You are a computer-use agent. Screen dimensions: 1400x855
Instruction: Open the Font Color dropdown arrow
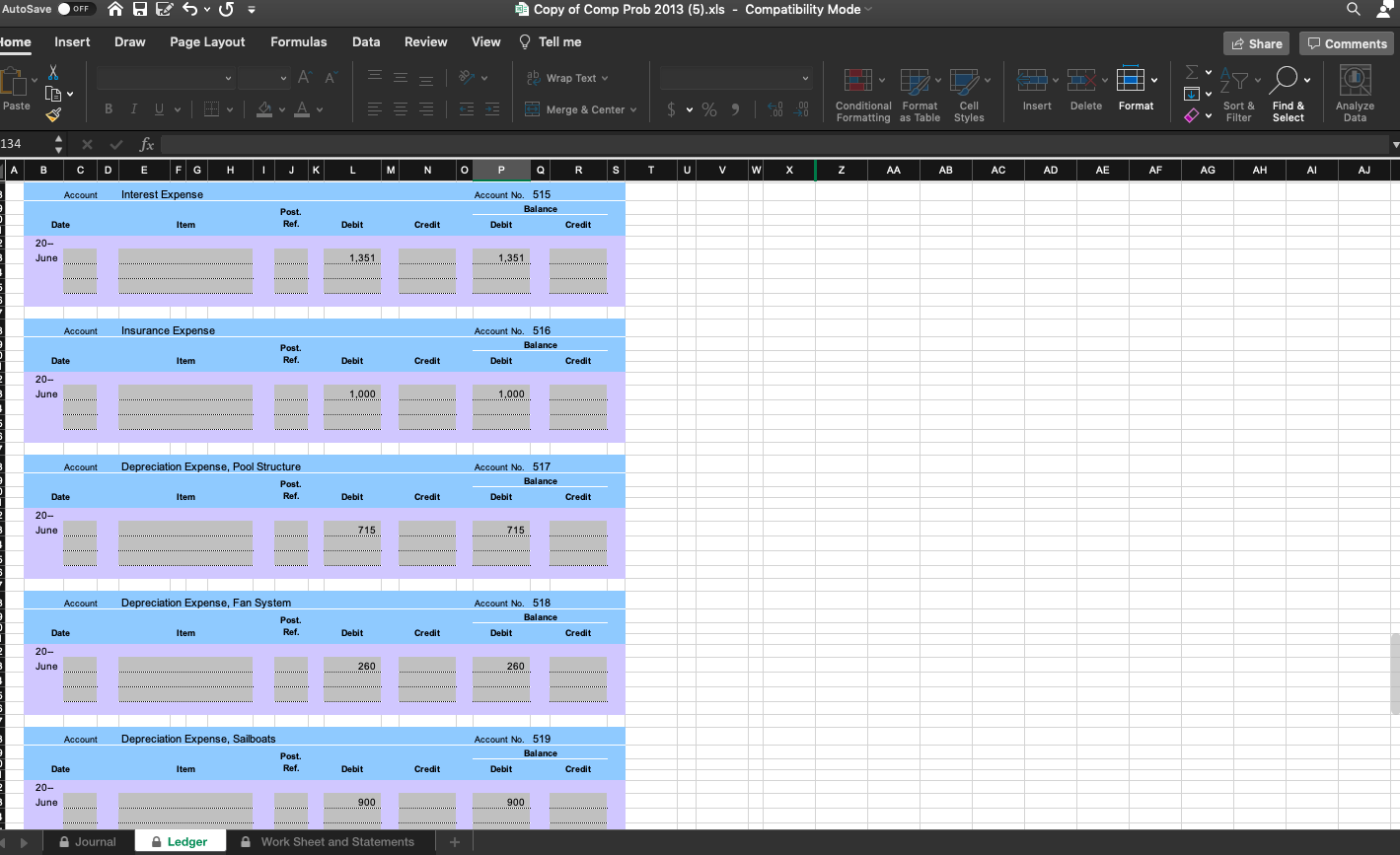pyautogui.click(x=320, y=109)
